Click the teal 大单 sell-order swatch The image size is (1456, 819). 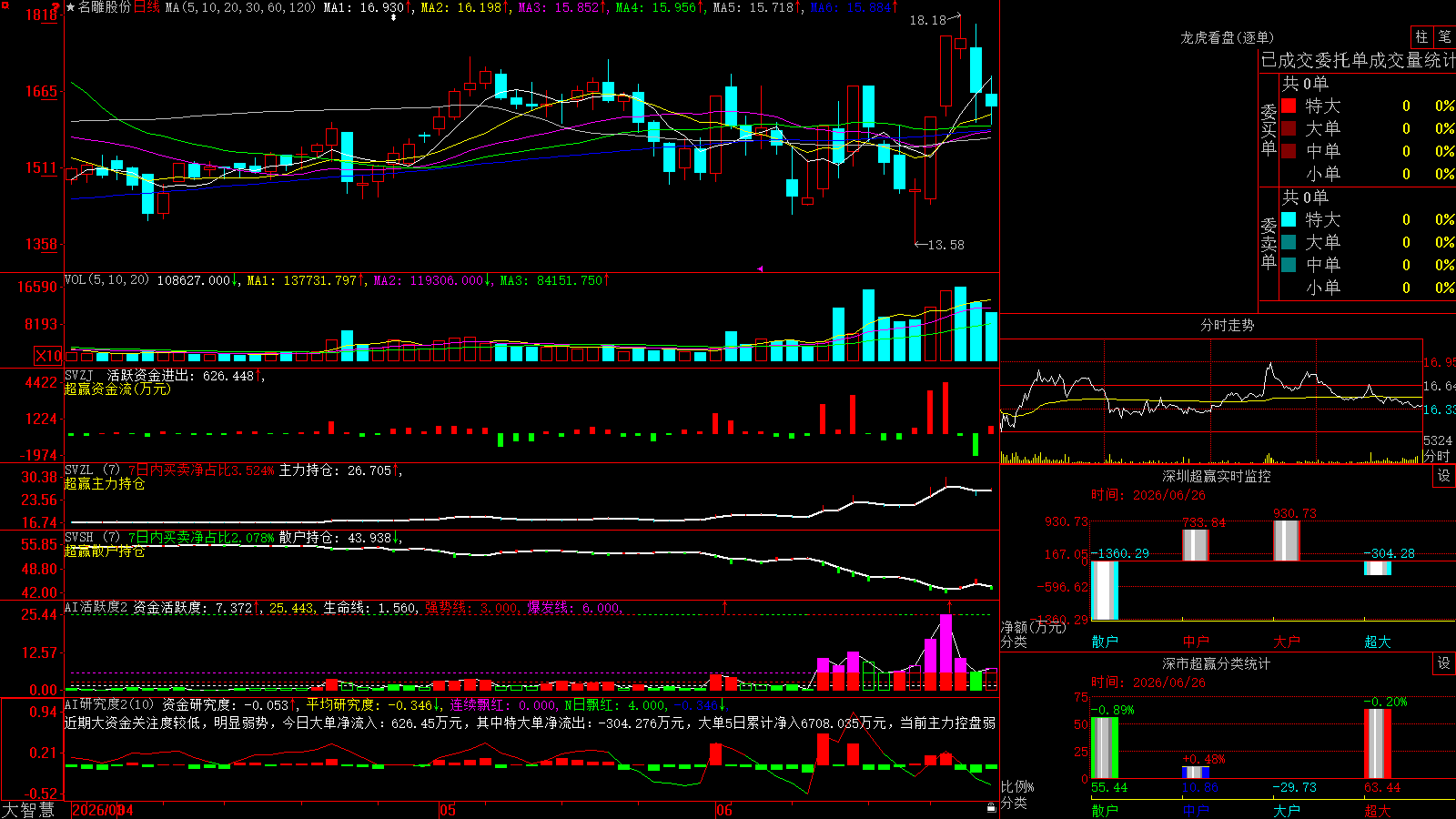(x=1289, y=242)
